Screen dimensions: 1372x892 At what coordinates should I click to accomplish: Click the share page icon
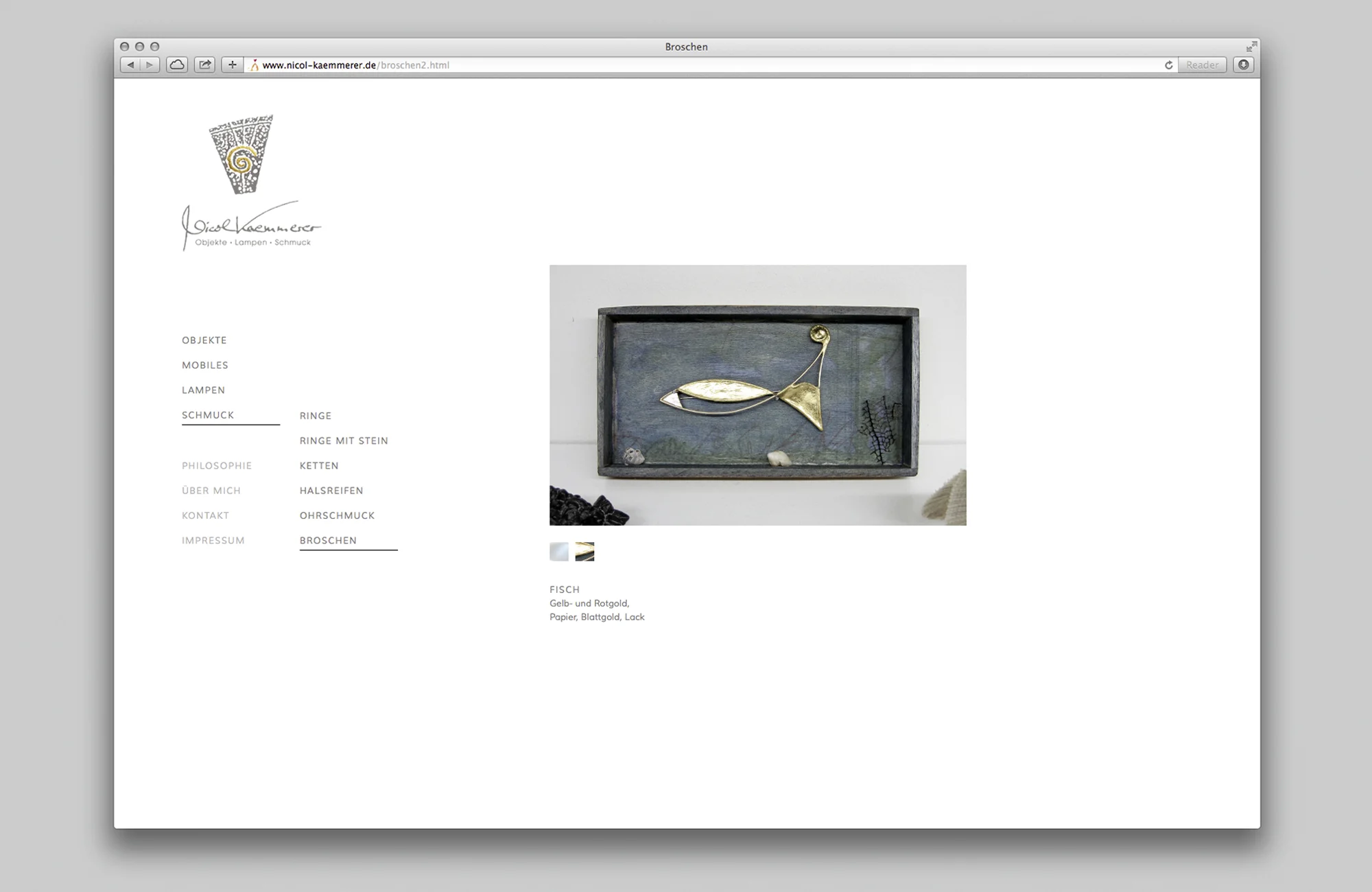(x=204, y=65)
